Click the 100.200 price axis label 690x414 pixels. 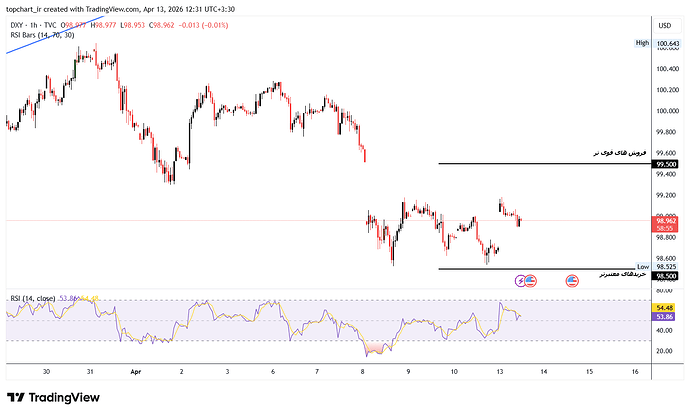coord(668,90)
